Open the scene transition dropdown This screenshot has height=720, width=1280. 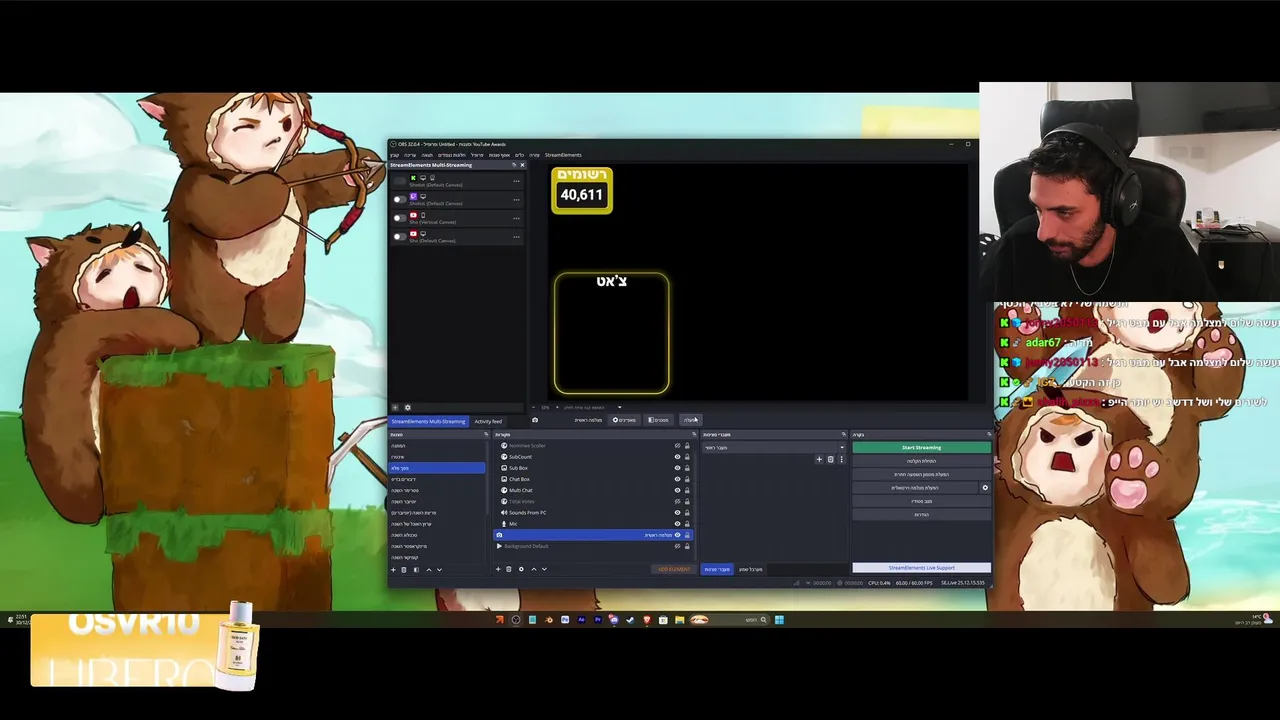click(x=773, y=447)
